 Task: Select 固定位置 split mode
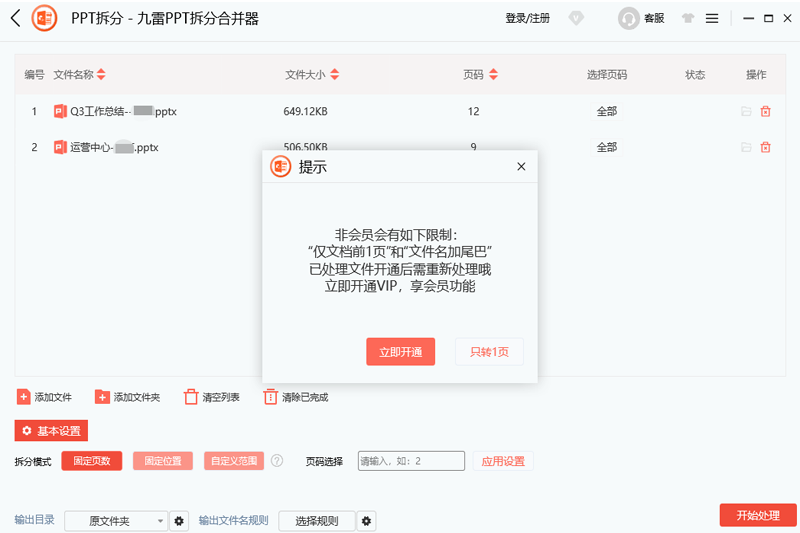pyautogui.click(x=163, y=461)
